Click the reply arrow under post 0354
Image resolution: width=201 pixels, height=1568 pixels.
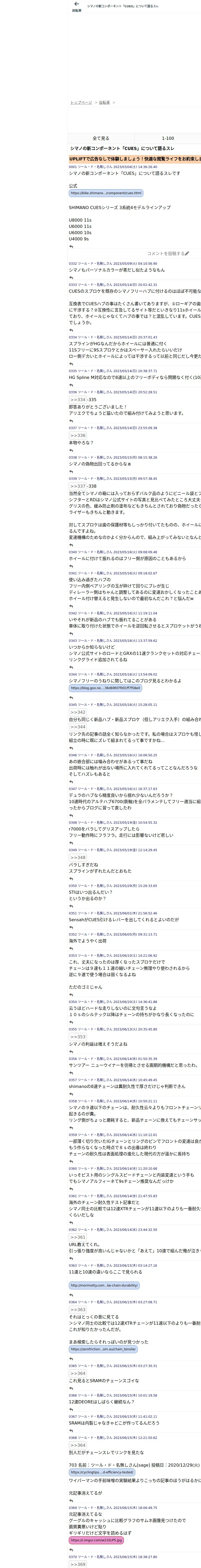pos(71,1022)
